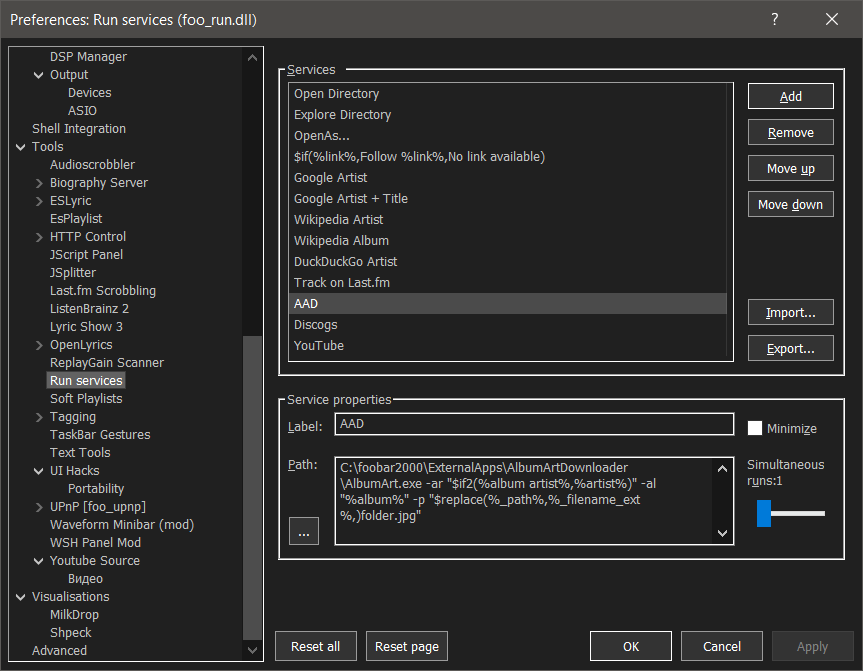Click the Simultaneous runs slider handle
Viewport: 863px width, 671px height.
(x=764, y=513)
